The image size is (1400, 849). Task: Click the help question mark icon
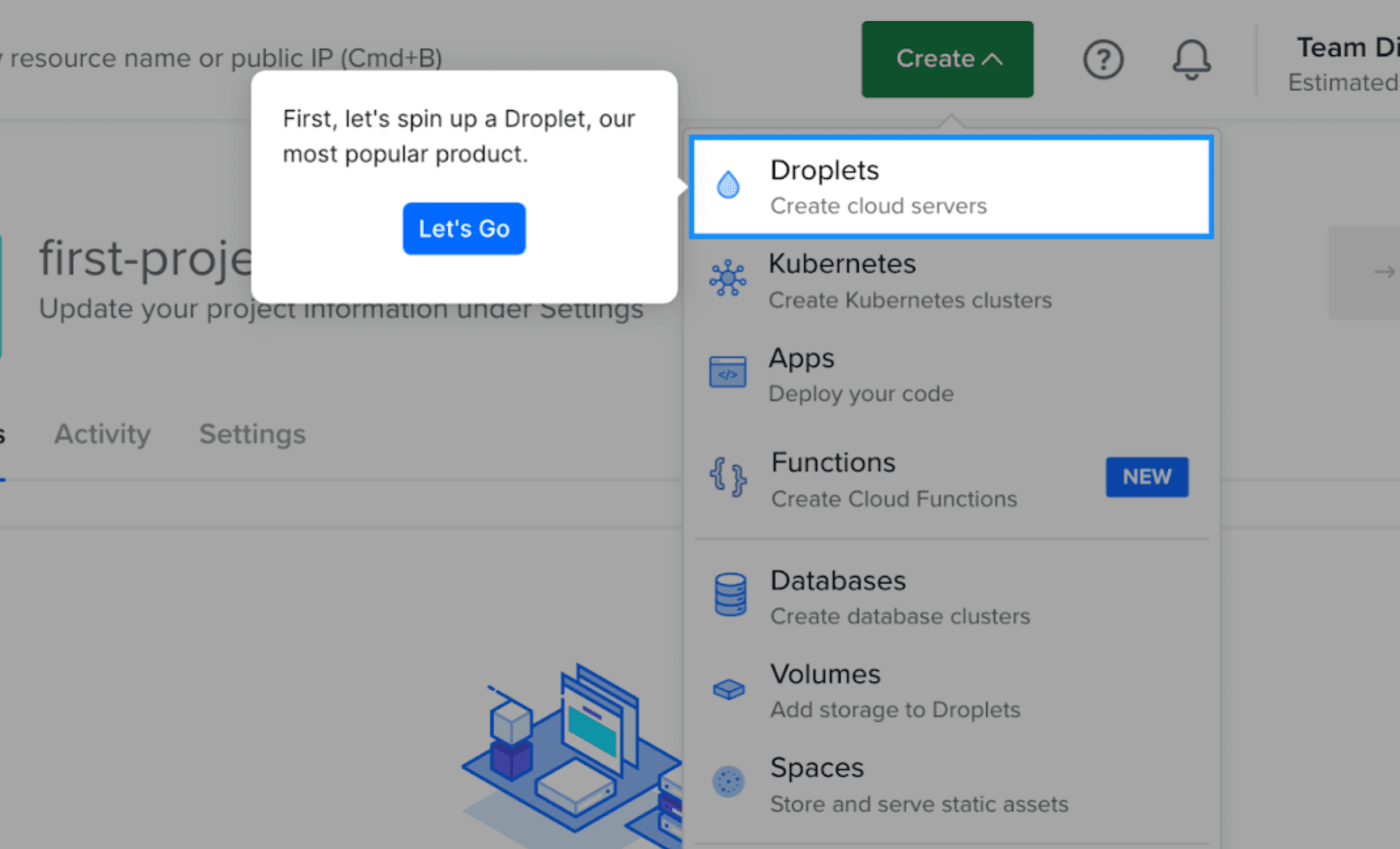tap(1103, 60)
